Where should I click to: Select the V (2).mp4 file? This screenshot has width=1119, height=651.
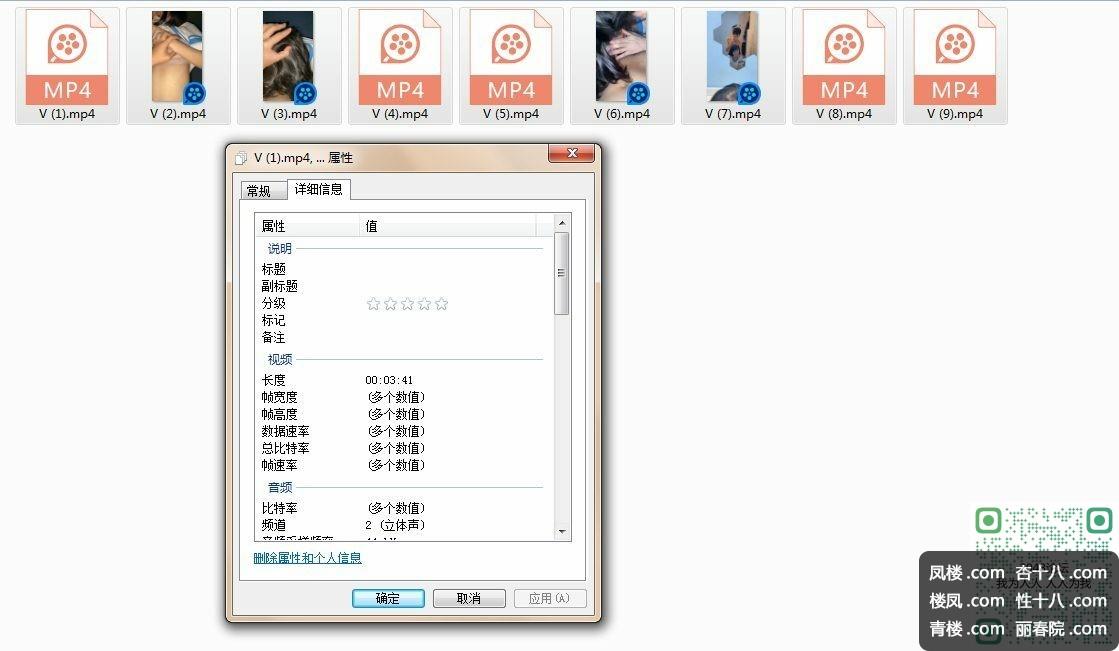coord(178,66)
